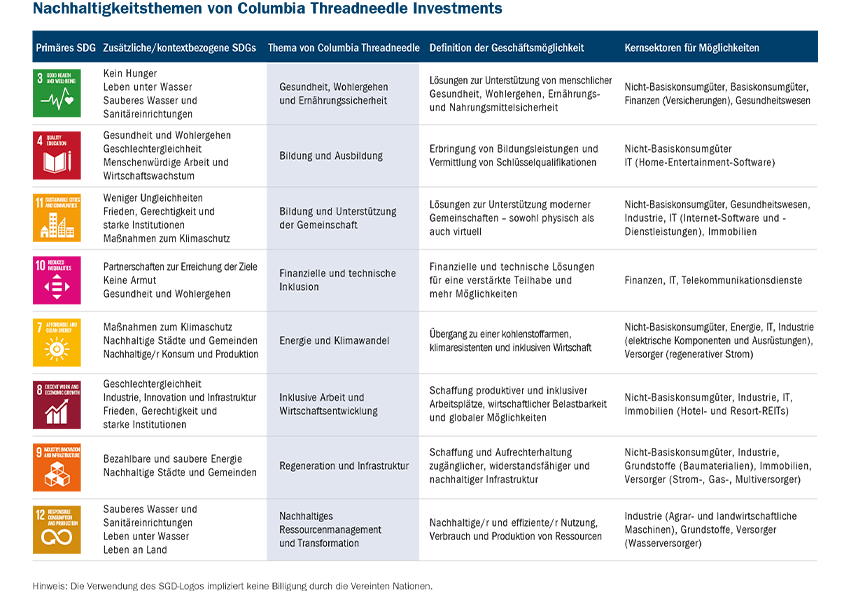Screen dimensions: 850x600
Task: Select 'Bildung und Unterstützung der Gemeinschaft' cell
Action: click(343, 218)
